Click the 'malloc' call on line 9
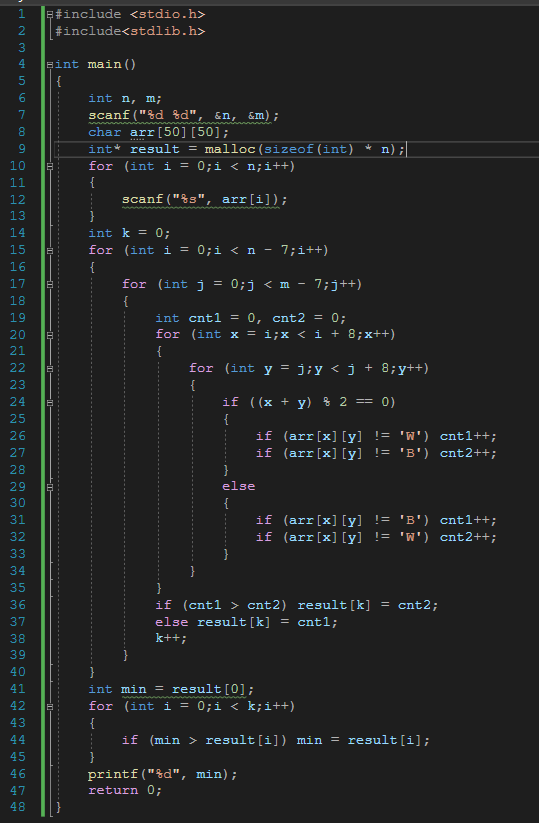The image size is (539, 823). pos(230,149)
